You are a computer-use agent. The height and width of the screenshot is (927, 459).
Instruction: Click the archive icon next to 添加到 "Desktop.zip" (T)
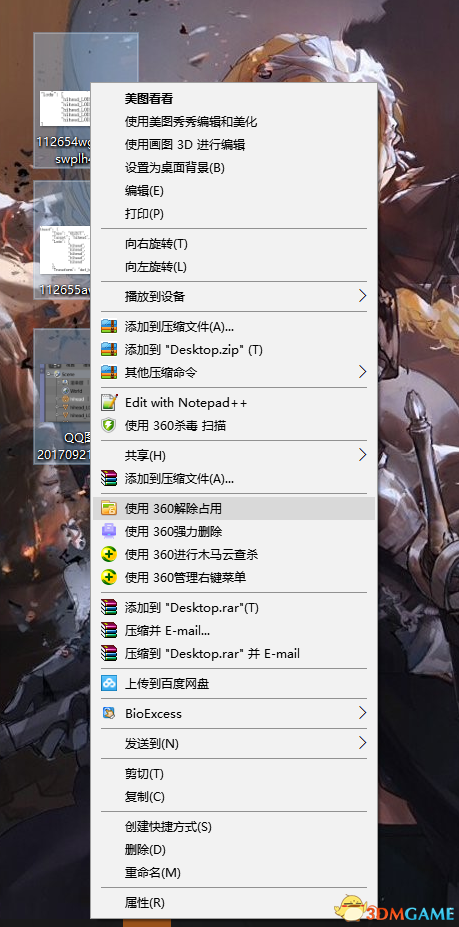click(x=109, y=349)
